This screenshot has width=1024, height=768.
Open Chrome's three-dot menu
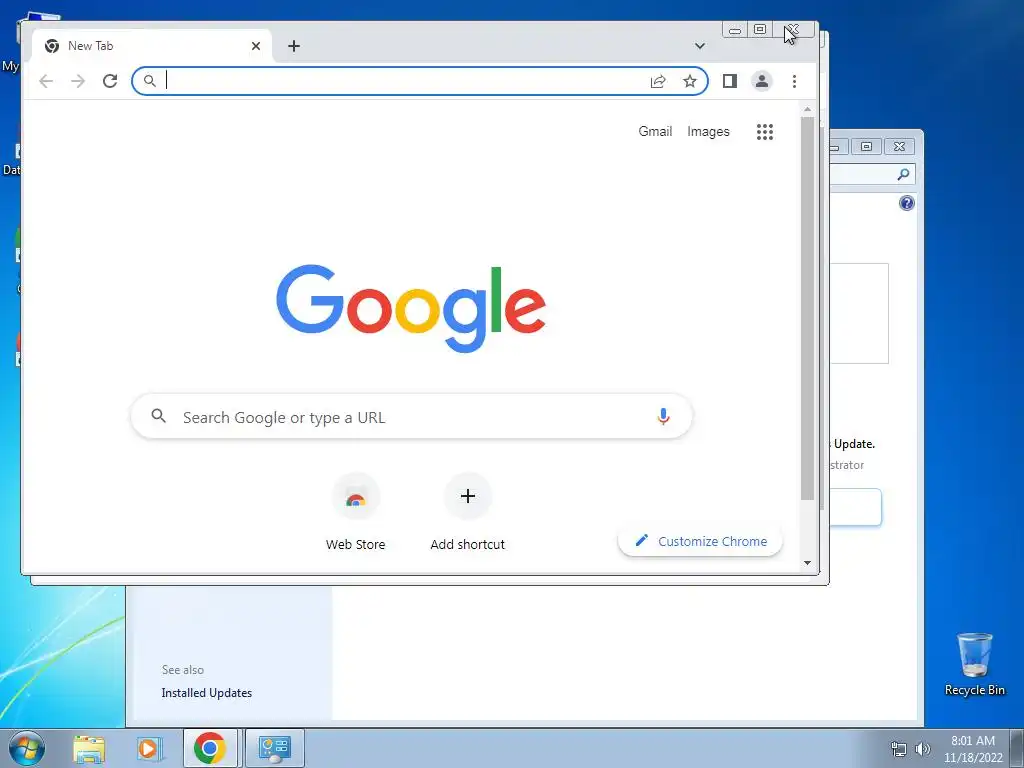pyautogui.click(x=794, y=81)
